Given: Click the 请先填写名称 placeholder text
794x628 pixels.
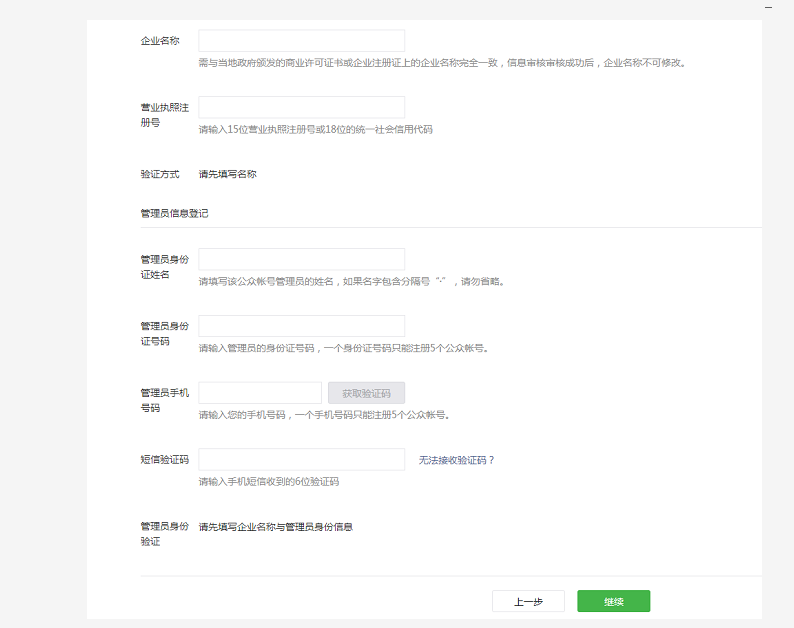Looking at the screenshot, I should pyautogui.click(x=227, y=174).
